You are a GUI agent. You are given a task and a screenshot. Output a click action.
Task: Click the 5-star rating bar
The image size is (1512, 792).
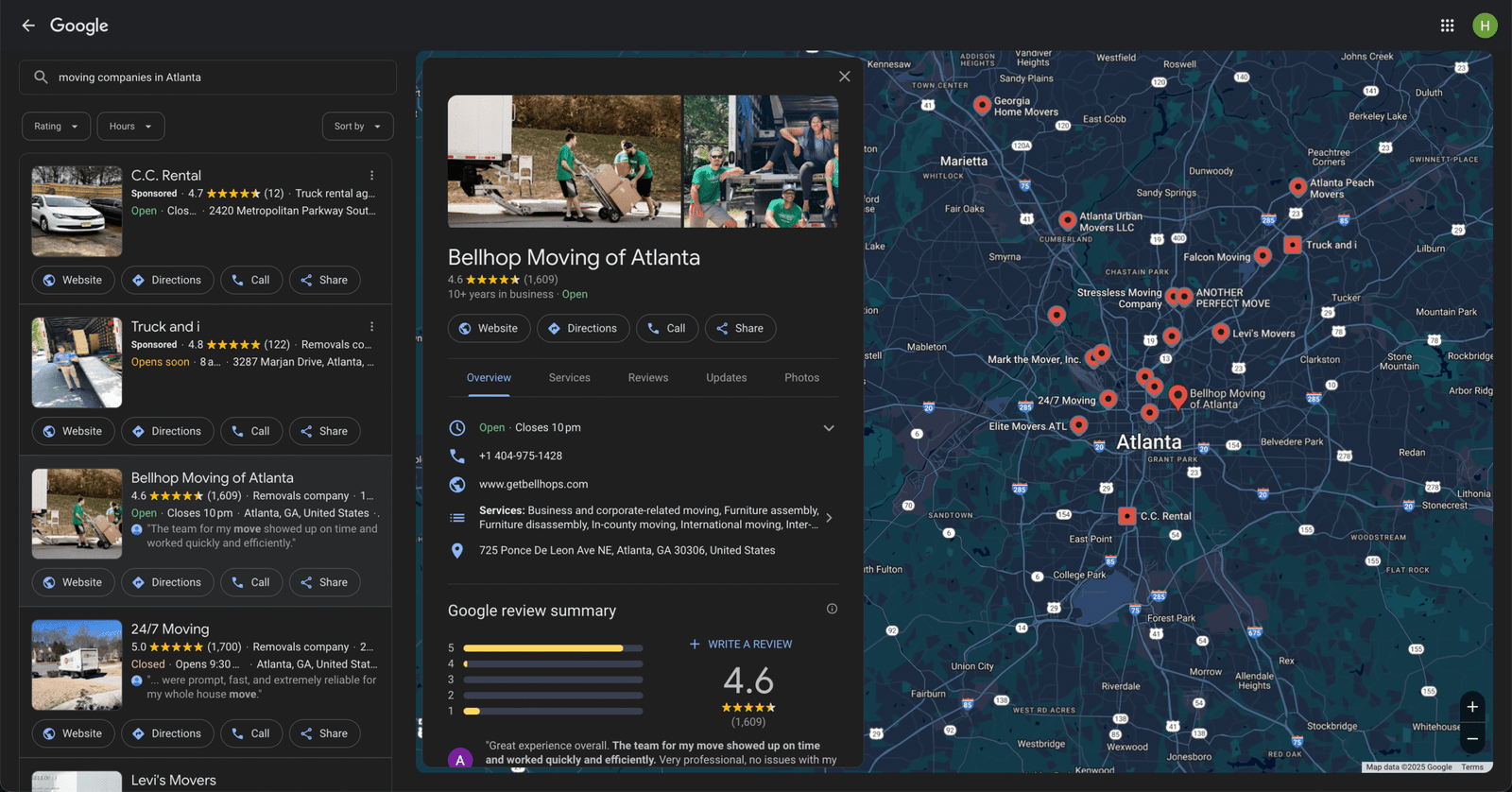pyautogui.click(x=553, y=648)
